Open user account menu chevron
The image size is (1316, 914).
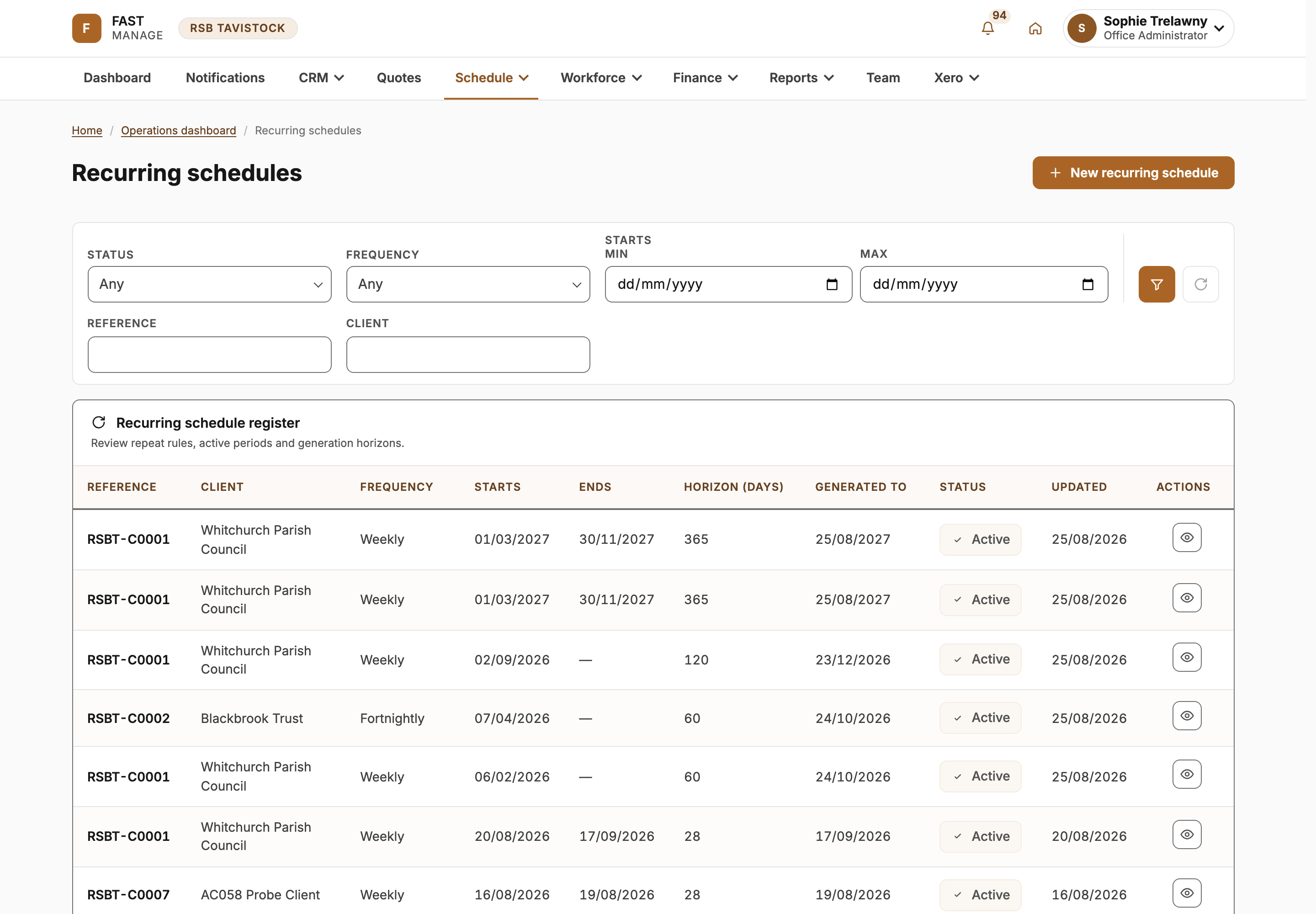tap(1219, 28)
